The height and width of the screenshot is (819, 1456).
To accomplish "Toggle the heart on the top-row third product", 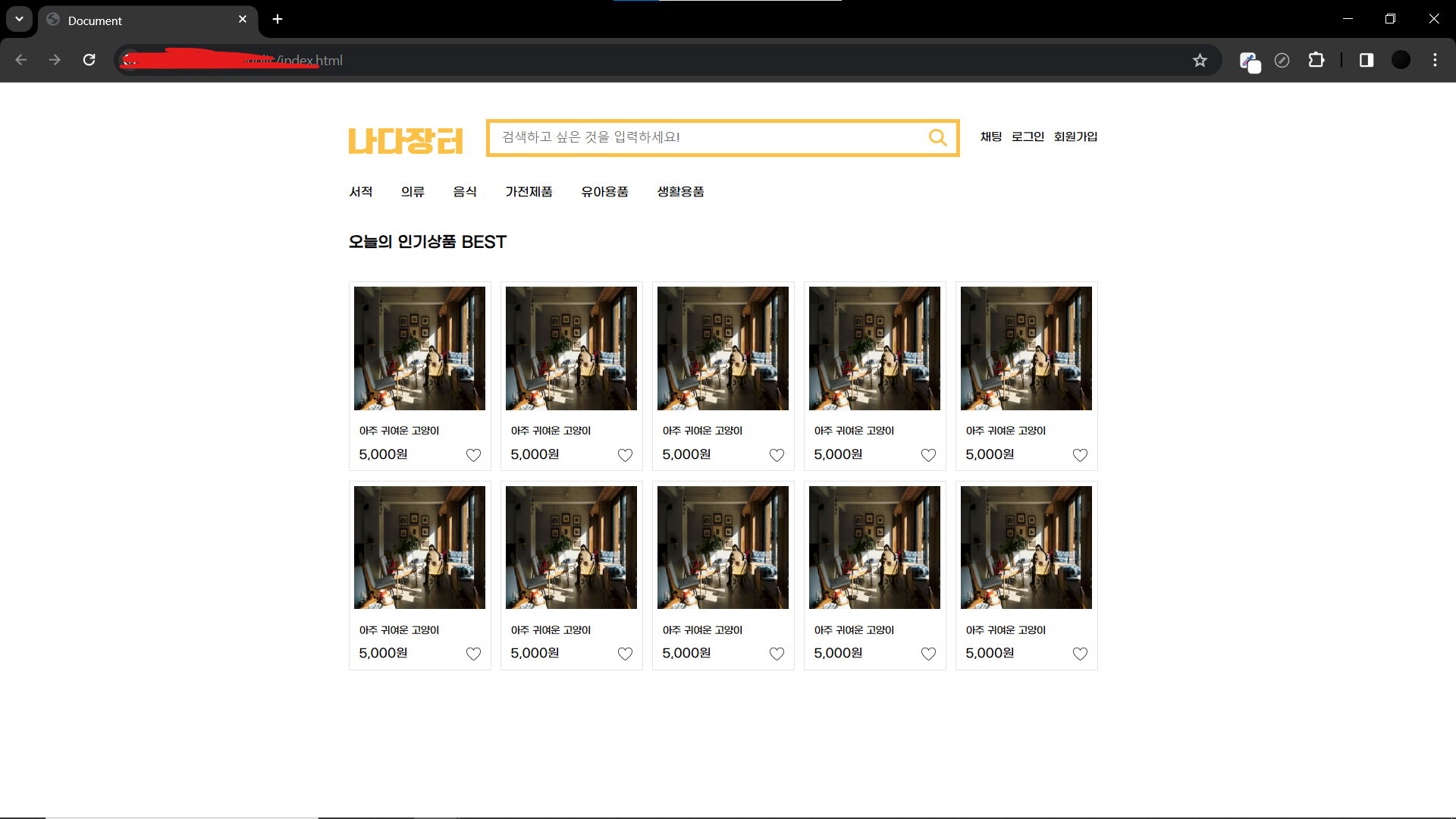I will (x=777, y=455).
